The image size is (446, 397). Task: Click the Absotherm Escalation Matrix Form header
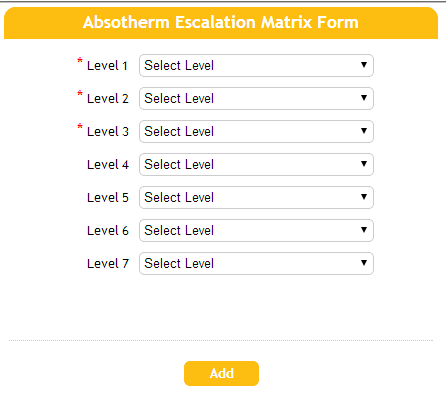[221, 23]
